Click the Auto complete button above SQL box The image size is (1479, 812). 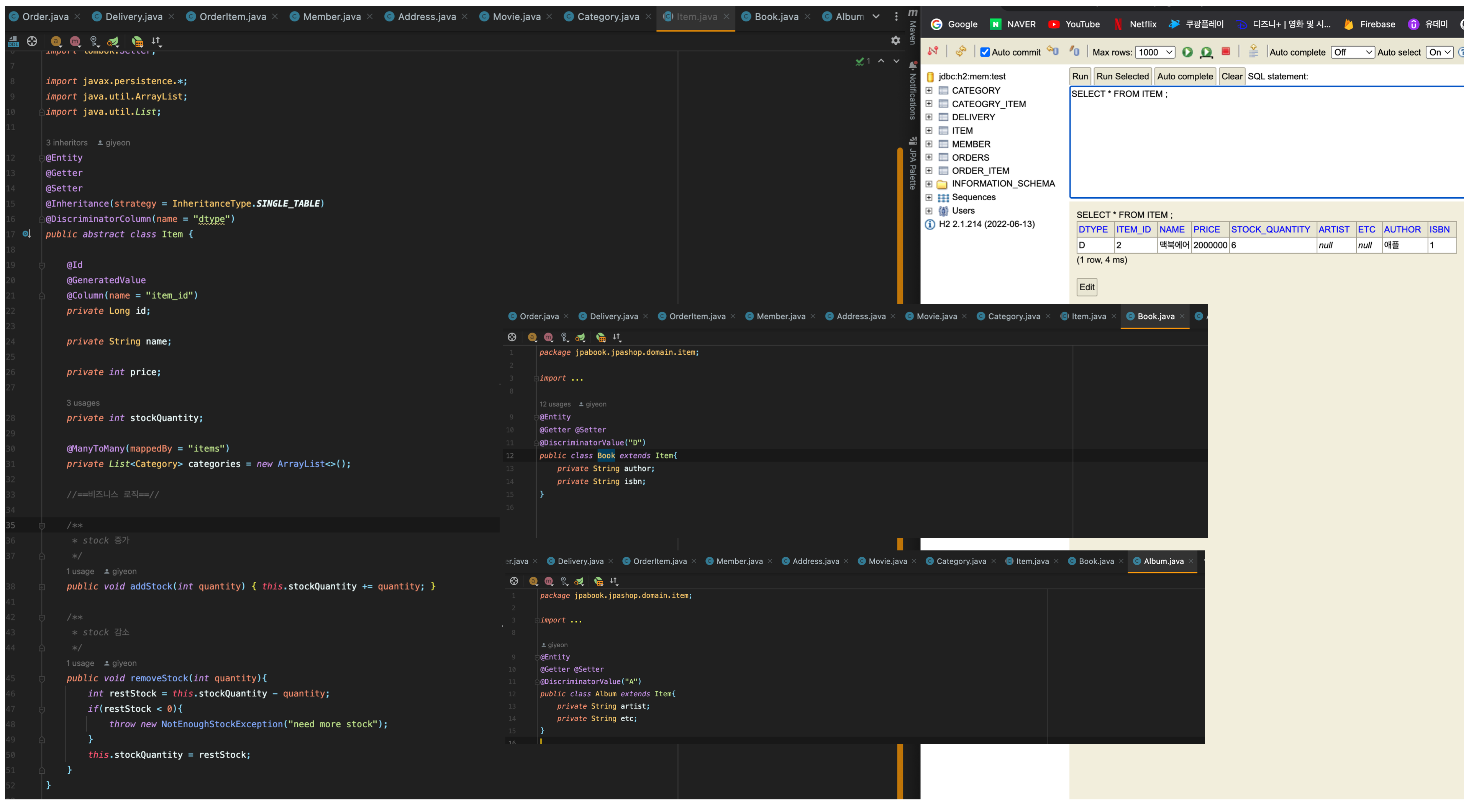pyautogui.click(x=1184, y=76)
